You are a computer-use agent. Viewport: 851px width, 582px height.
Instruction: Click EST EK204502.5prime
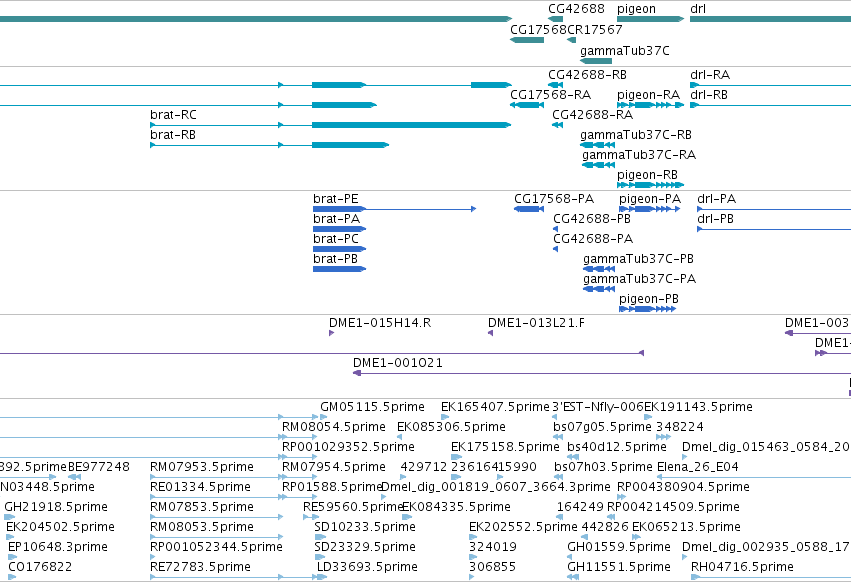coord(60,528)
